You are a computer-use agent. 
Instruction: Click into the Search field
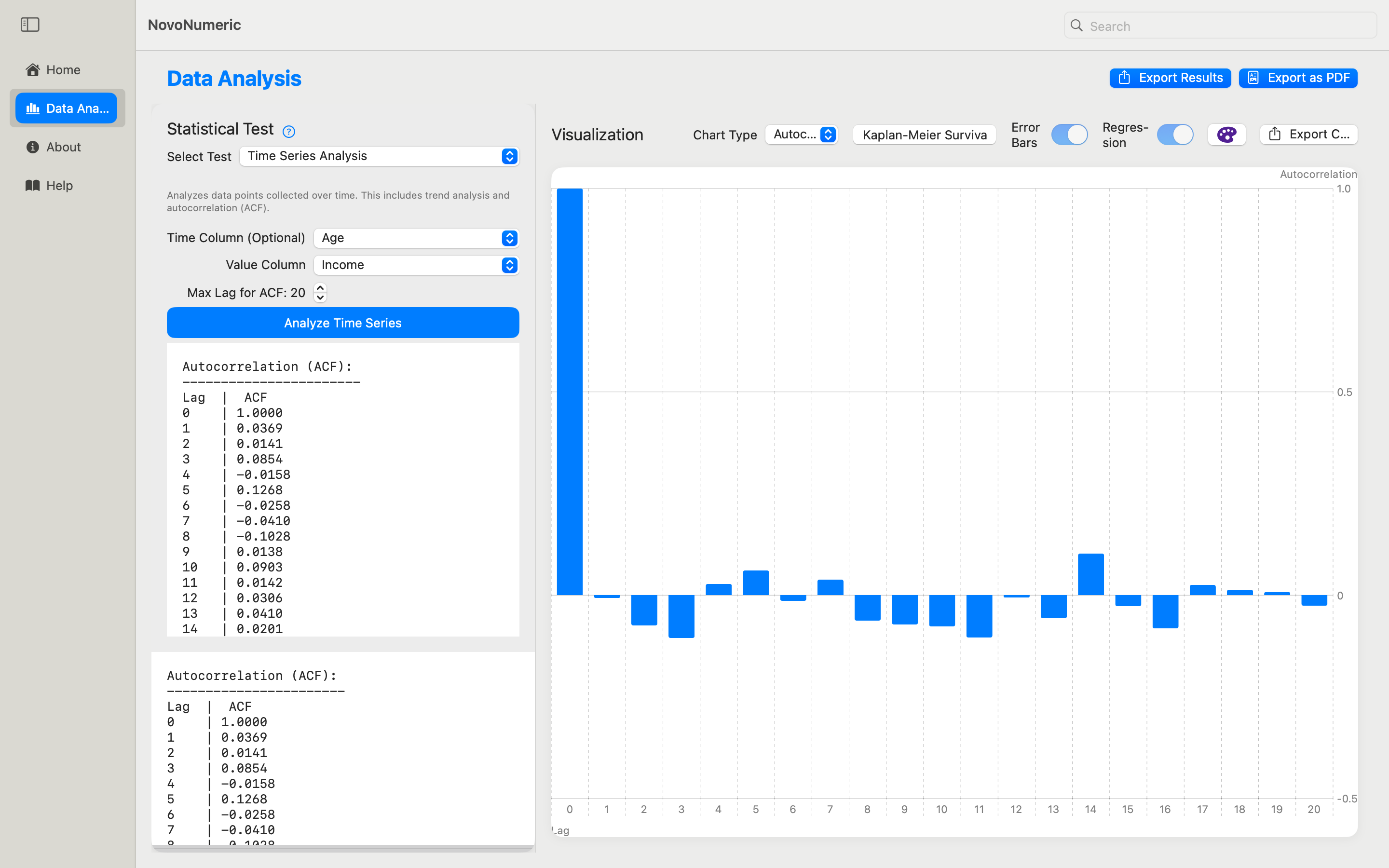1220,26
